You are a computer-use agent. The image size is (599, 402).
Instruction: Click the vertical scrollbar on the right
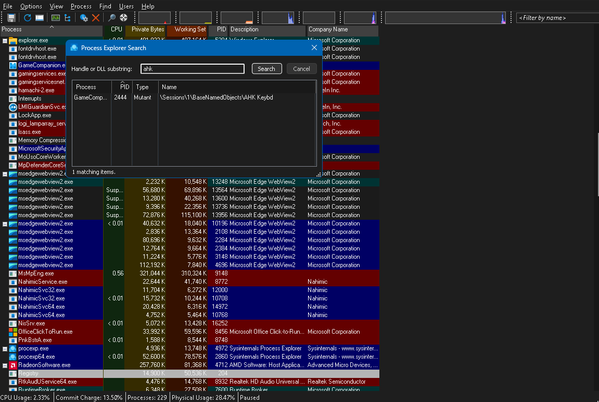point(597,164)
